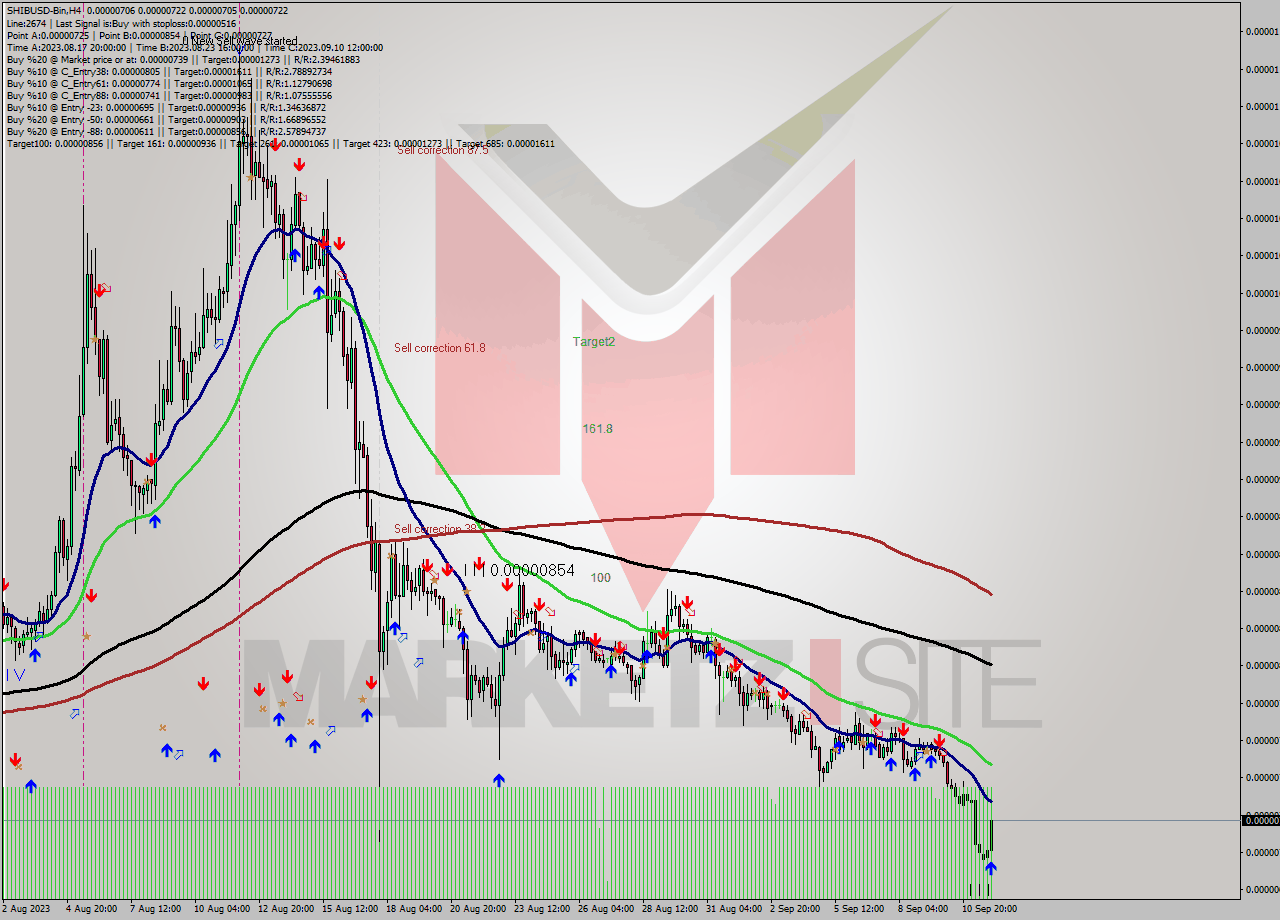Click the '8 Sep 04:00' time axis label
Screen dimensions: 1280x920
[923, 908]
